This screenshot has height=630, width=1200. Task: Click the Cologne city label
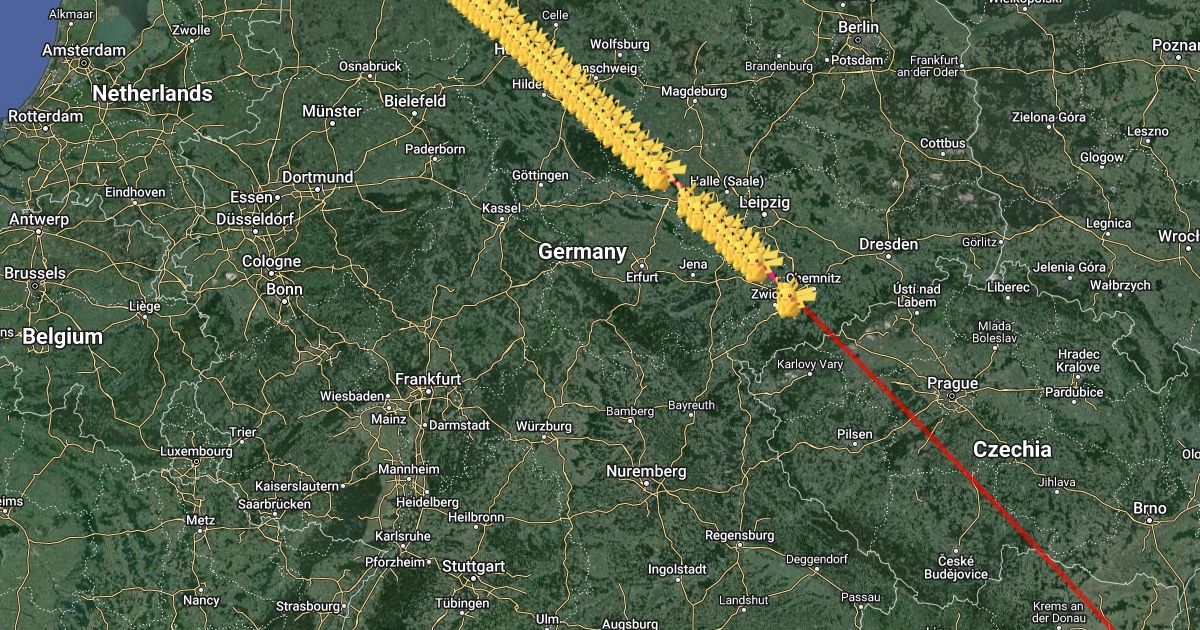tap(270, 261)
